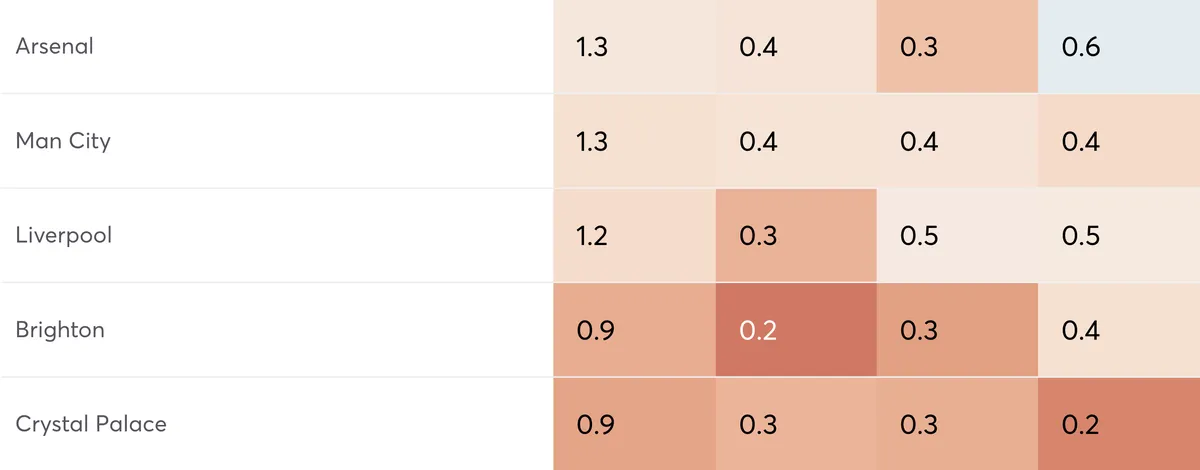Select the Brighton row label
Screen dimensions: 1200x470
click(x=60, y=329)
